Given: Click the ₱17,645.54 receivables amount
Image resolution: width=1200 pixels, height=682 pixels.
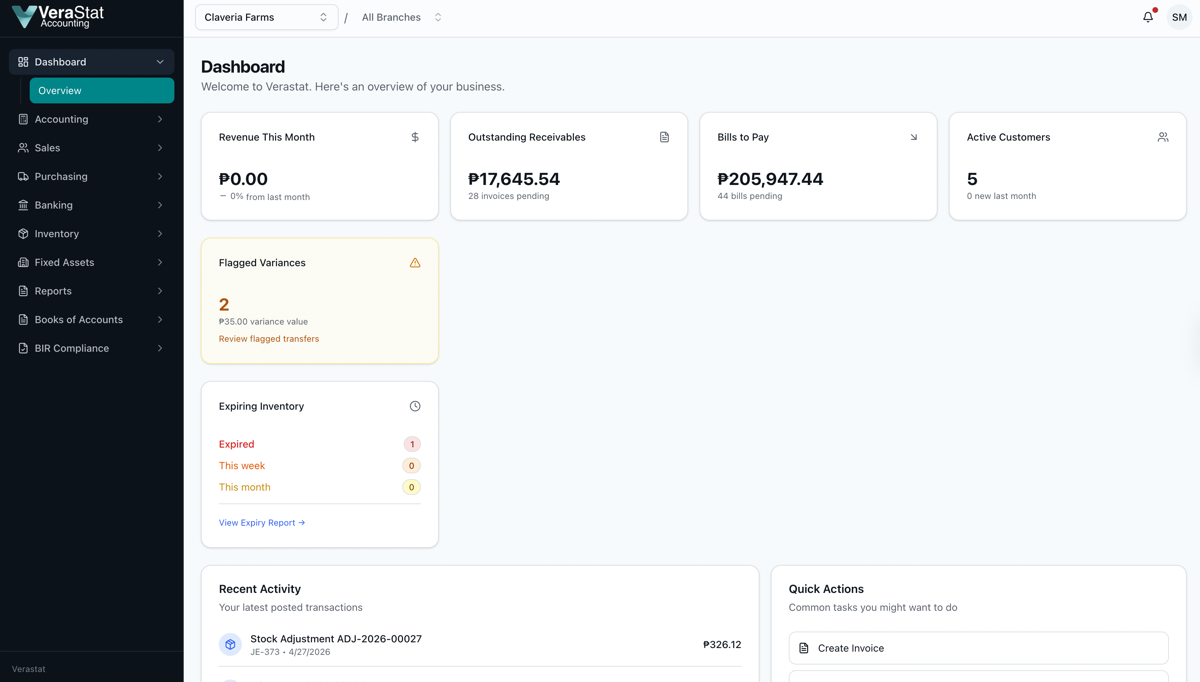Looking at the screenshot, I should coord(514,179).
